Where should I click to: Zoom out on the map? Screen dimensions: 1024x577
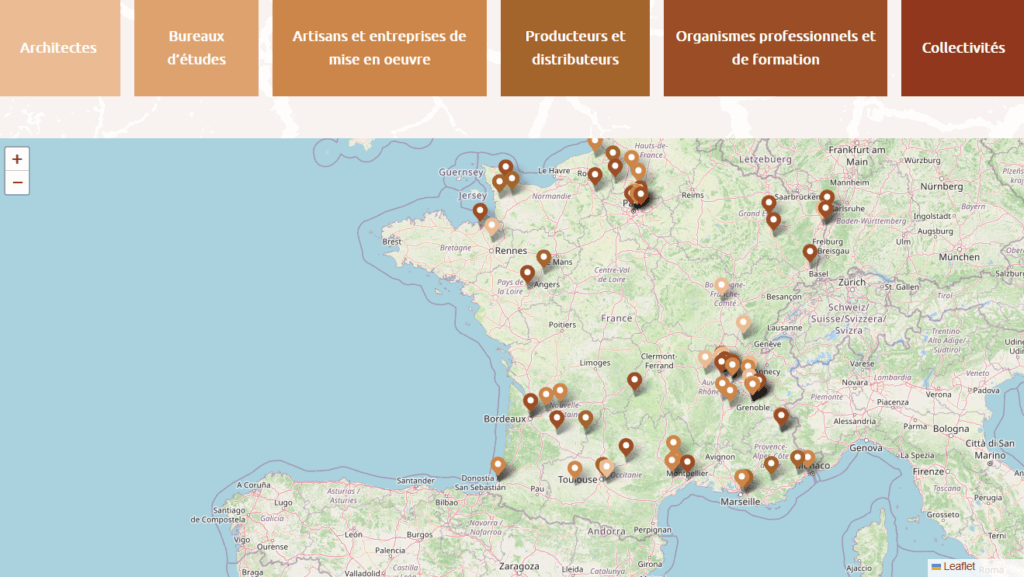pyautogui.click(x=17, y=183)
